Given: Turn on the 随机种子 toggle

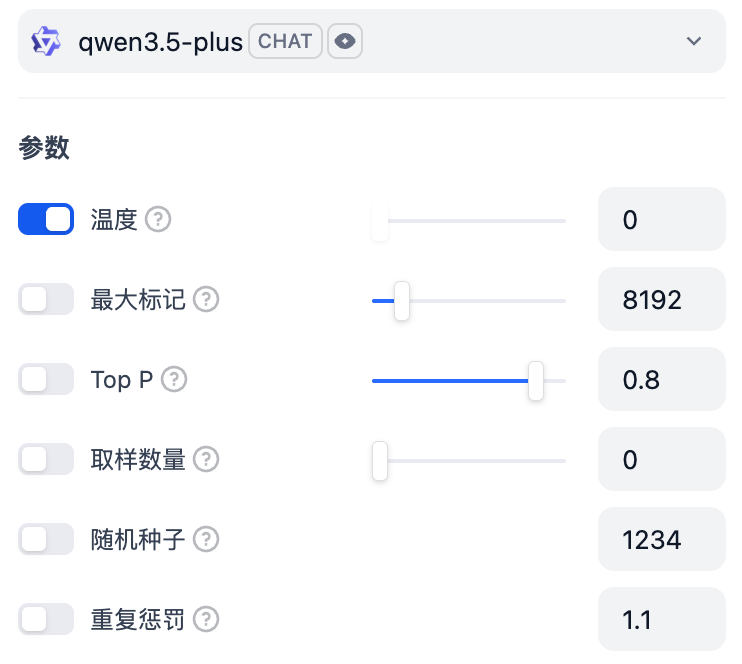Looking at the screenshot, I should (46, 540).
